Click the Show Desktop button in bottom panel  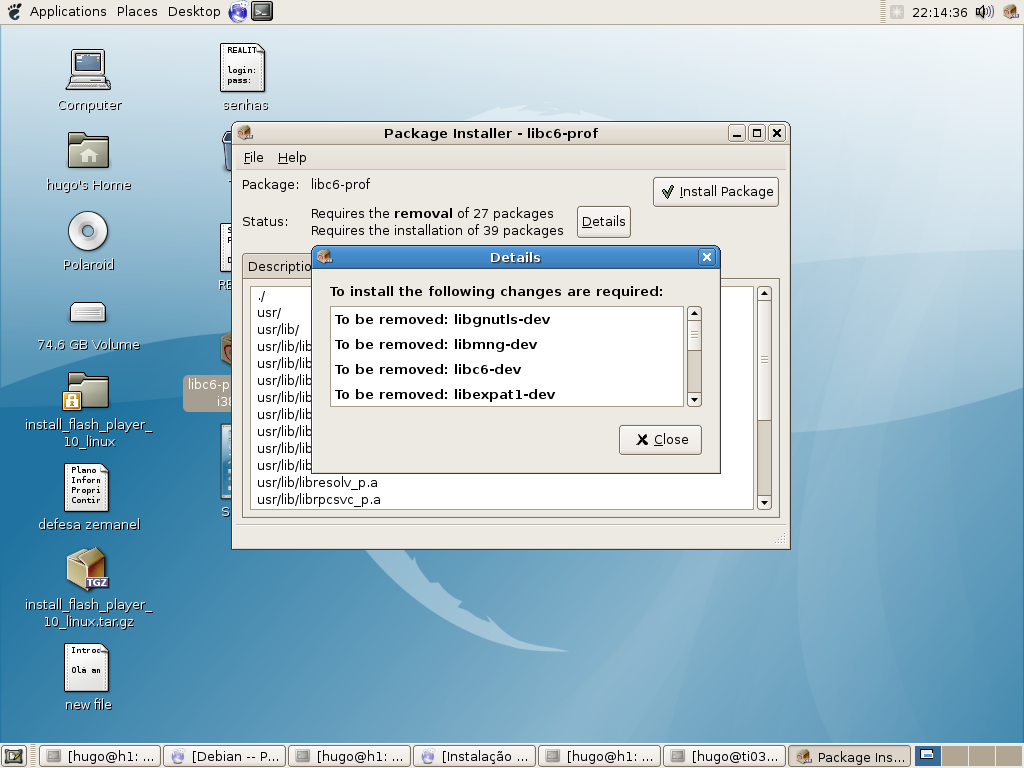point(14,756)
